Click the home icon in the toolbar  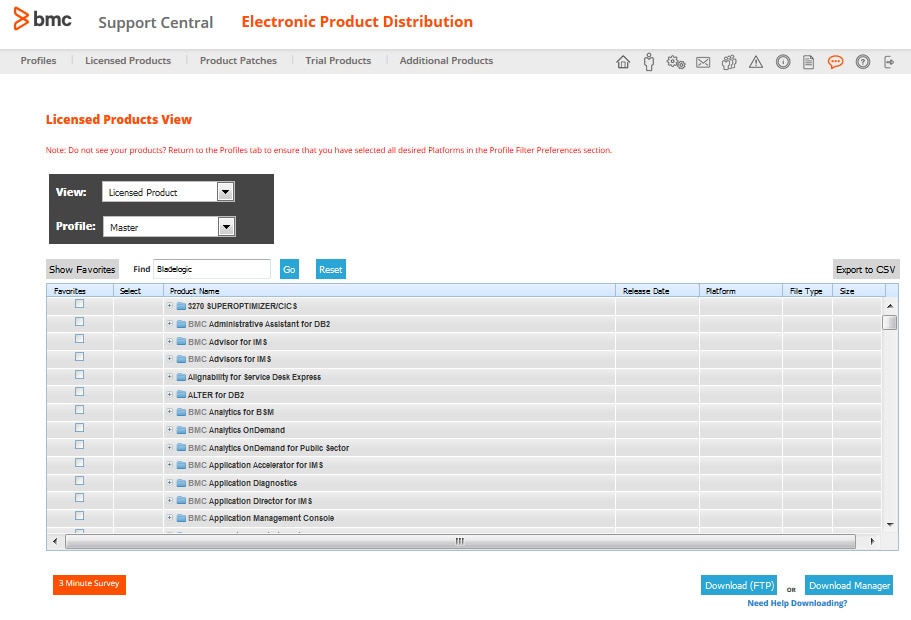(623, 62)
